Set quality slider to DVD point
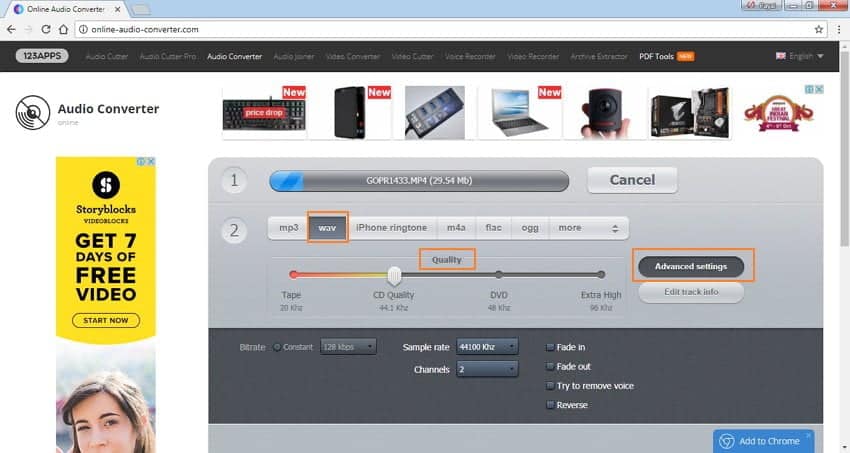Viewport: 850px width, 453px height. [499, 275]
